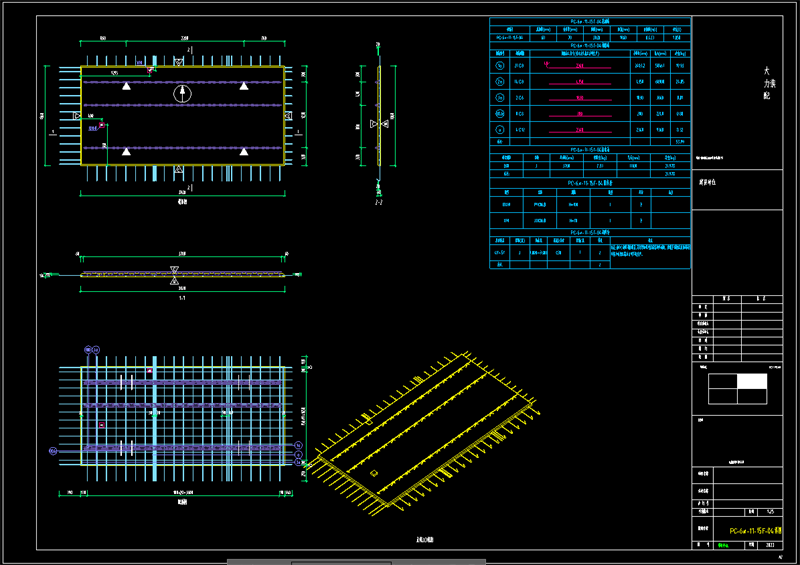Click the green text in title block bottom row

[x=723, y=545]
